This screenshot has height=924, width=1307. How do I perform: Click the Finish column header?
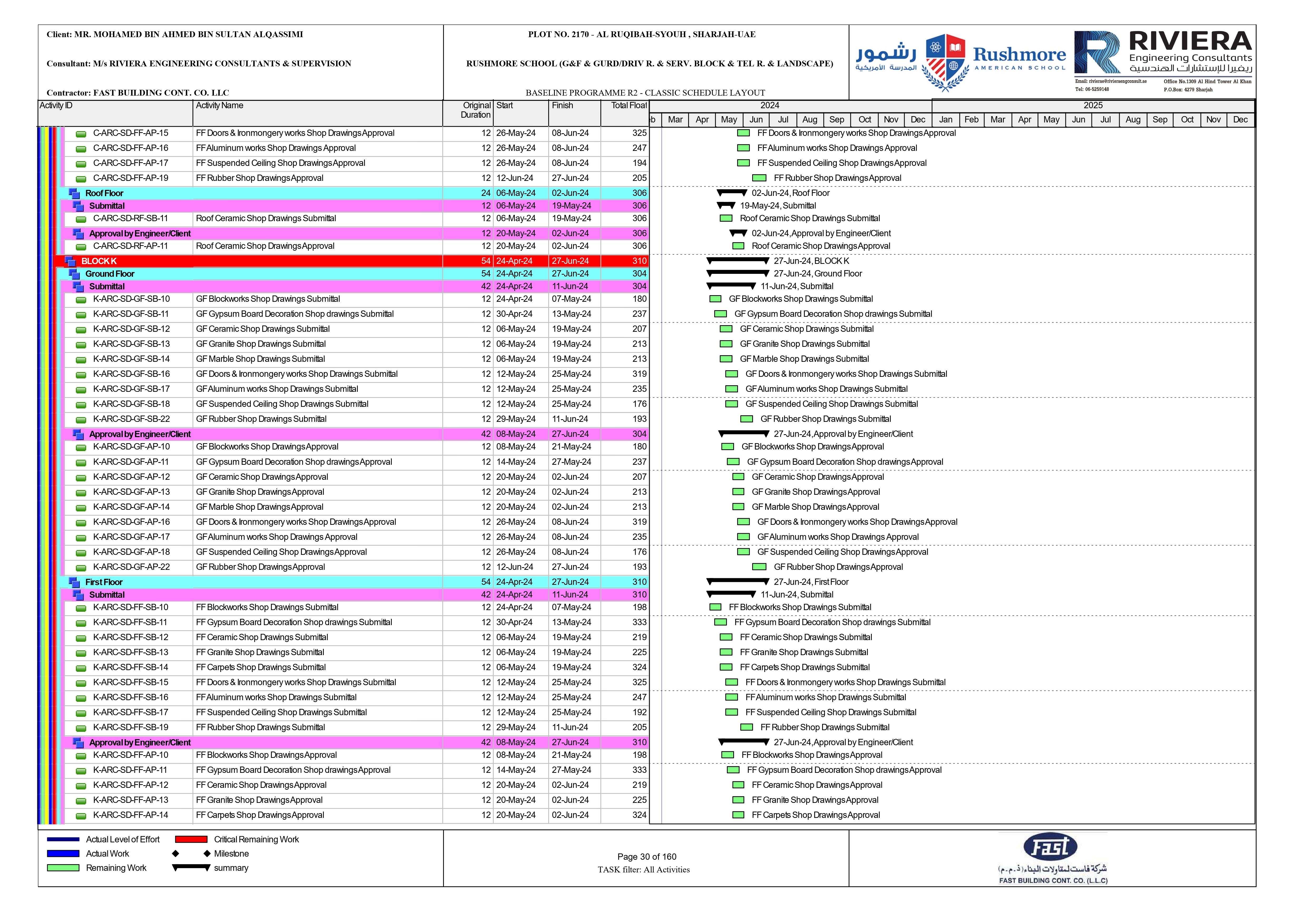tap(574, 113)
